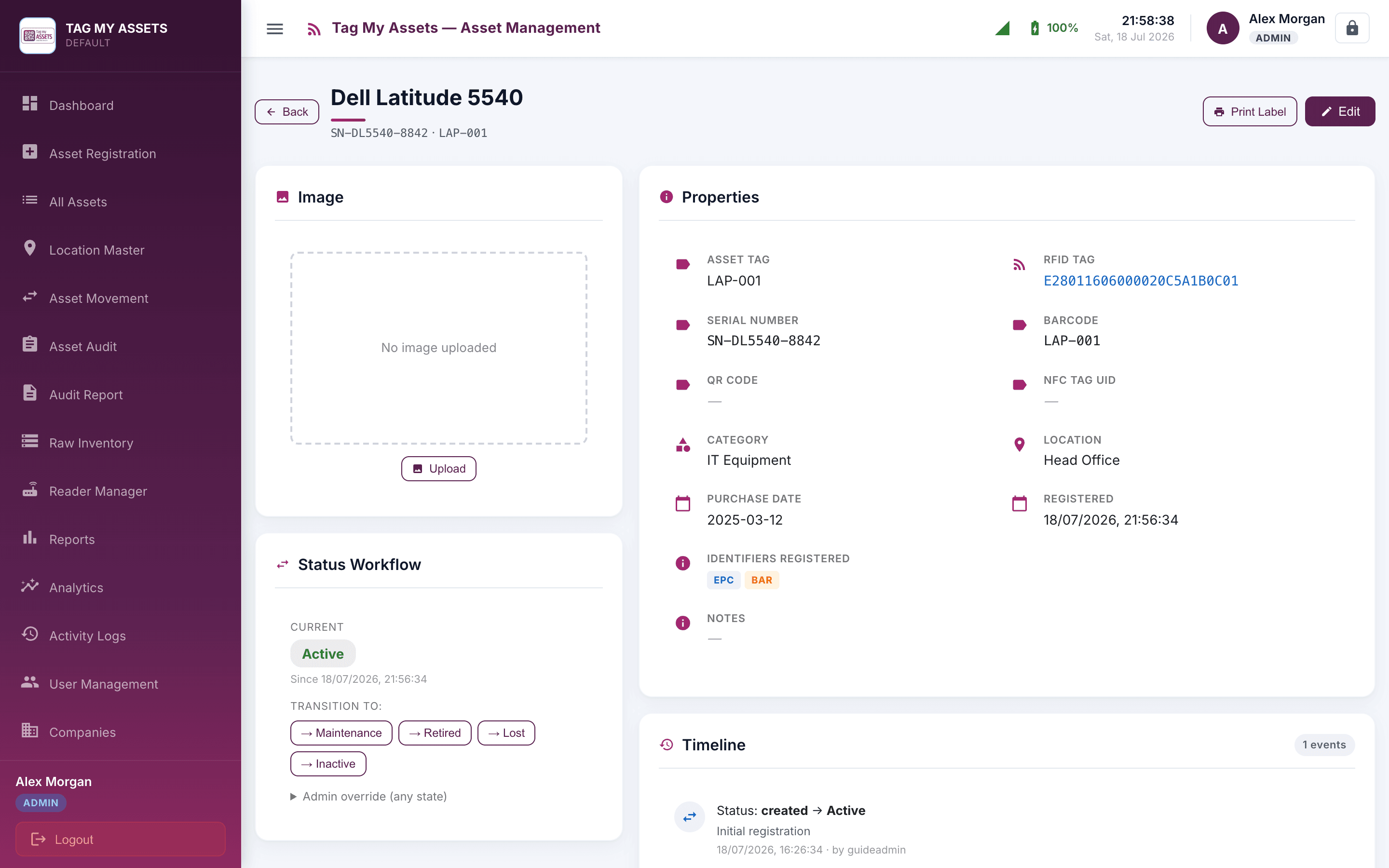Click the Active status badge
This screenshot has width=1389, height=868.
(x=323, y=653)
